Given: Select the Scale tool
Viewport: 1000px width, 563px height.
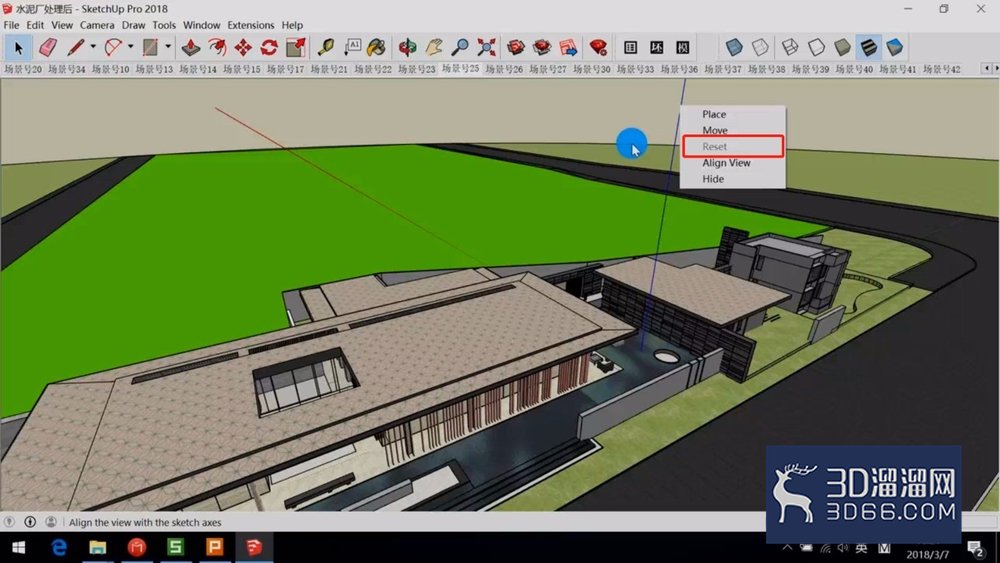Looking at the screenshot, I should 295,48.
